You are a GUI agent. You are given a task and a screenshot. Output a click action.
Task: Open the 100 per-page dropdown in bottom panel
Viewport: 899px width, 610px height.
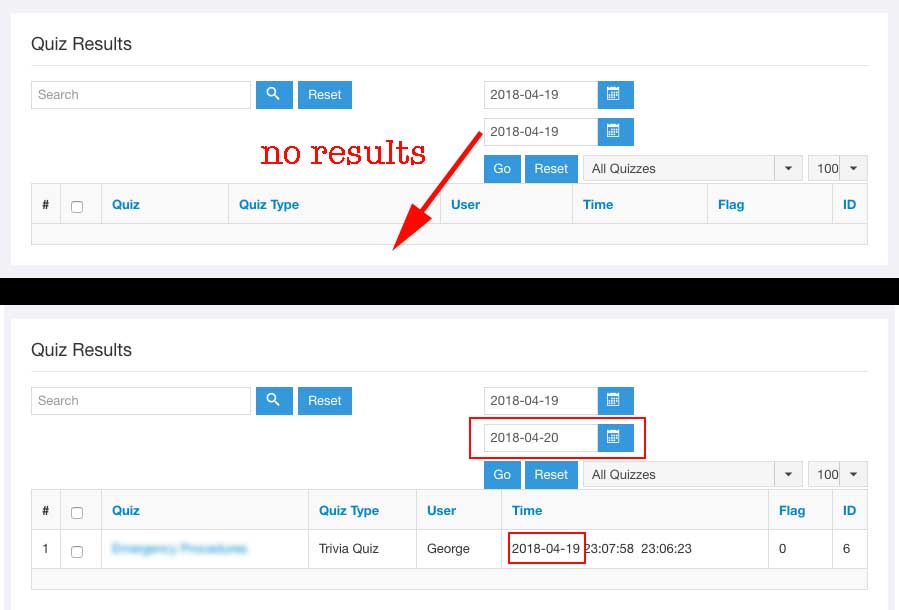pos(837,475)
